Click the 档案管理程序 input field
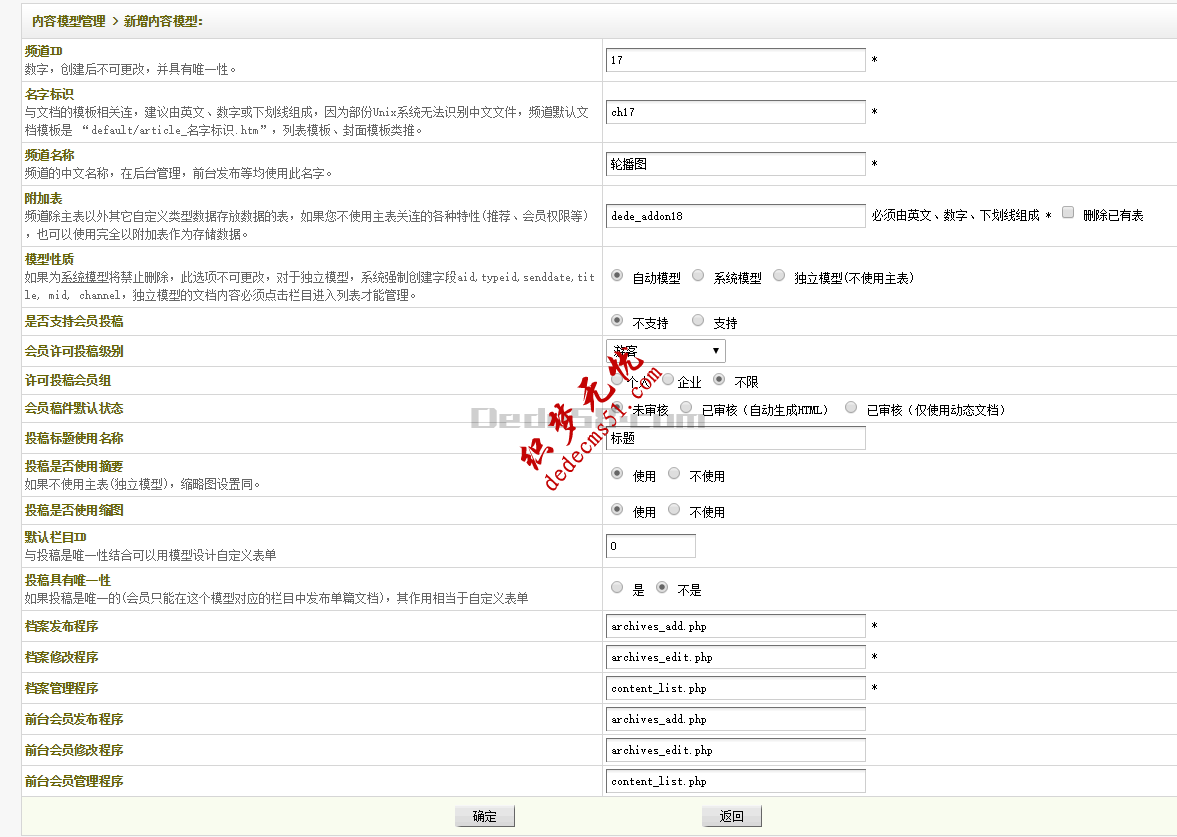This screenshot has height=837, width=1177. 735,688
